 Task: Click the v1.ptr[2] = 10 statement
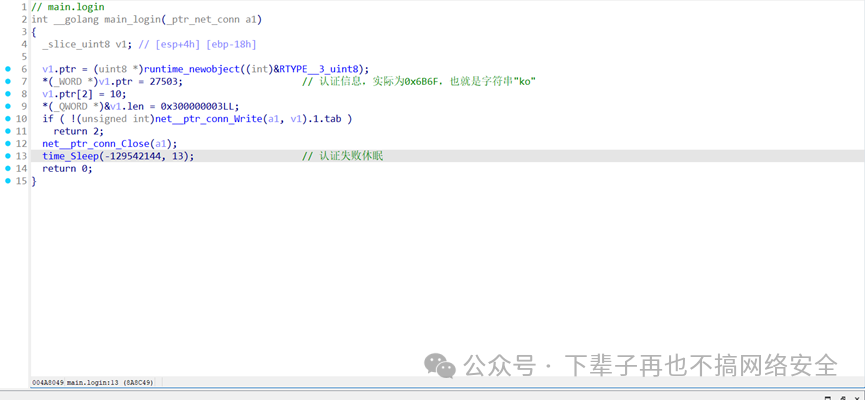(x=84, y=94)
